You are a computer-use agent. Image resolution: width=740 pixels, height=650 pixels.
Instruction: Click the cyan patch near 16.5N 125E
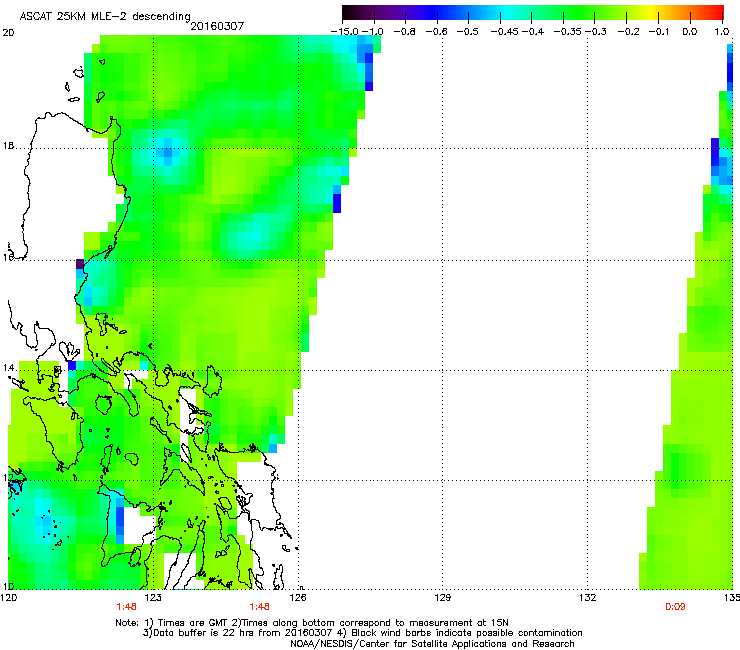coord(249,234)
